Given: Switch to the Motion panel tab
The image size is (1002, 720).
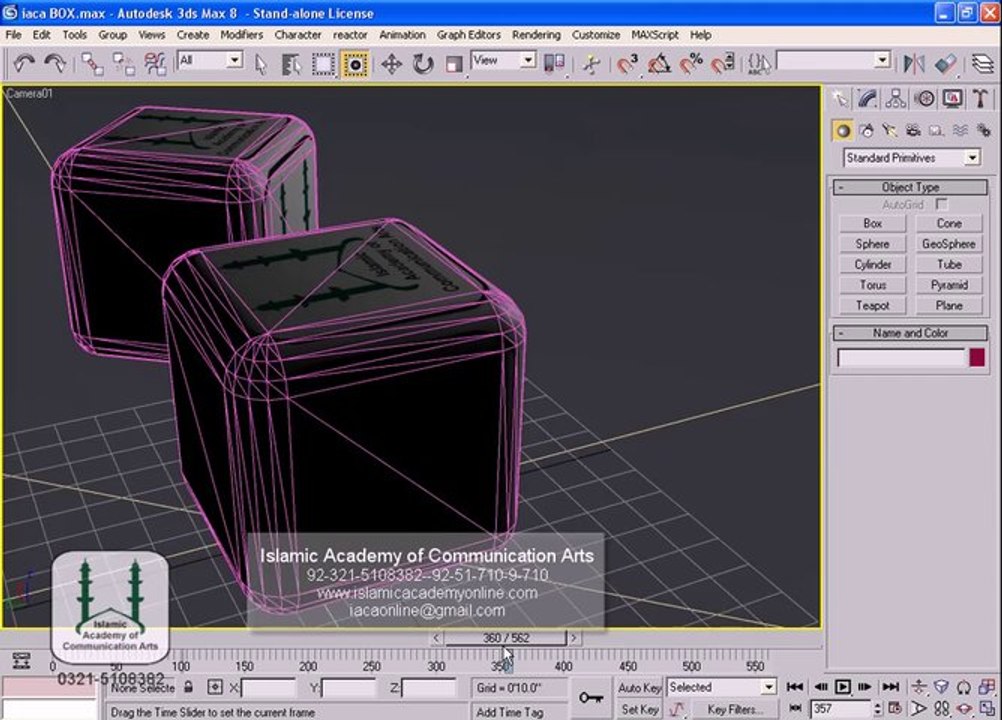Looking at the screenshot, I should [x=924, y=98].
